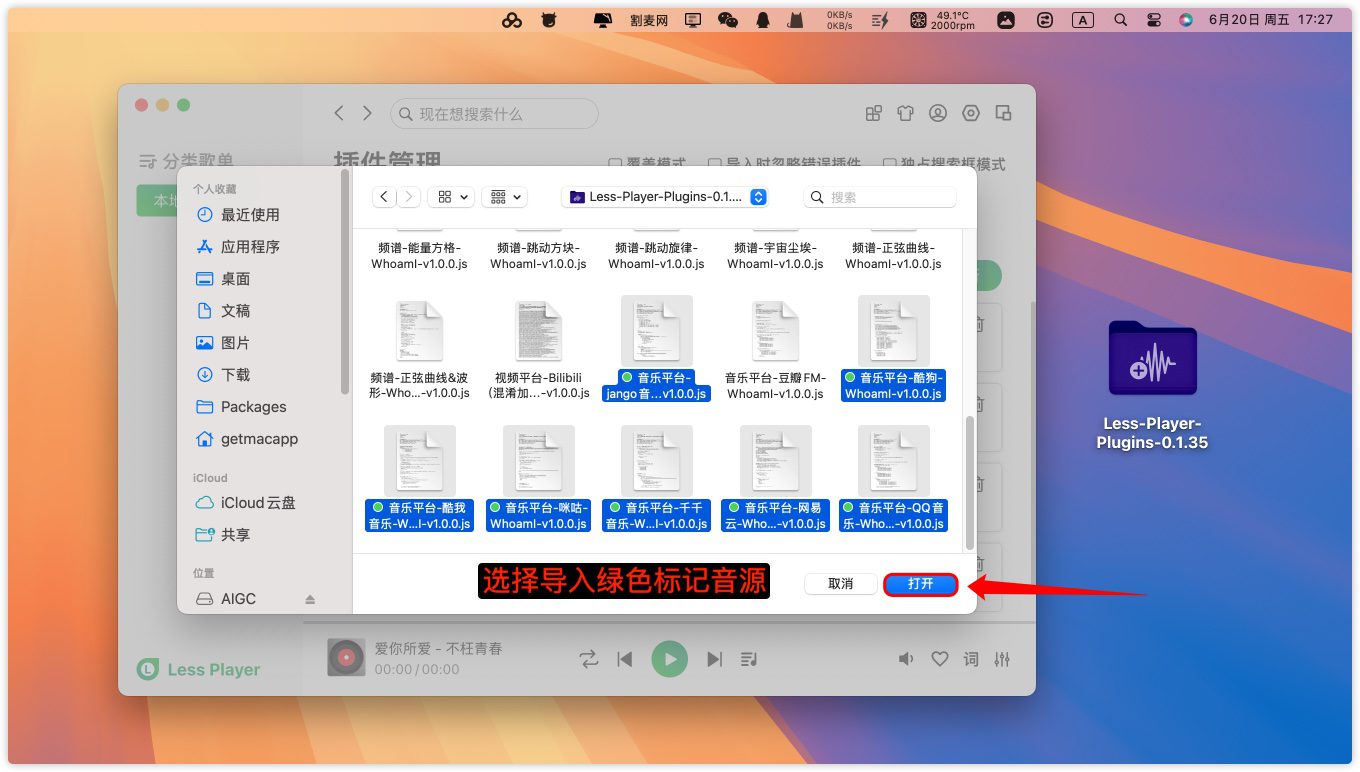Go back using dialog's back arrow
Screen dimensions: 1360x772
point(384,197)
